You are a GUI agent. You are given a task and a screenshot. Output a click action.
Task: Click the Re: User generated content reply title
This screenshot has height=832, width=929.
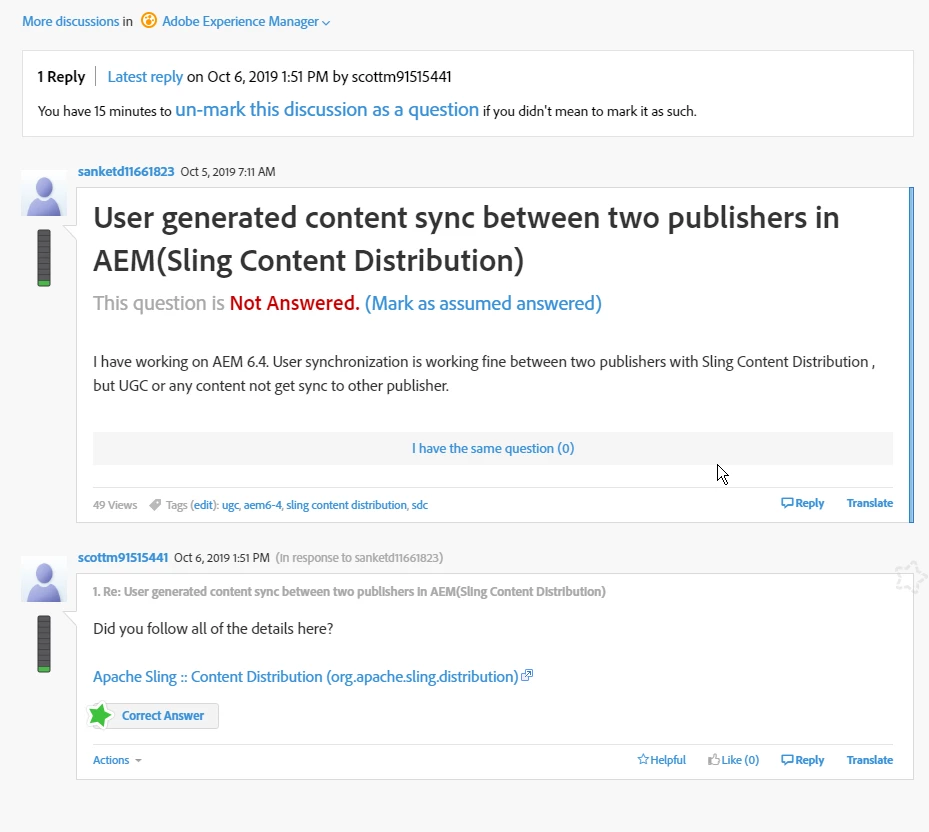349,591
